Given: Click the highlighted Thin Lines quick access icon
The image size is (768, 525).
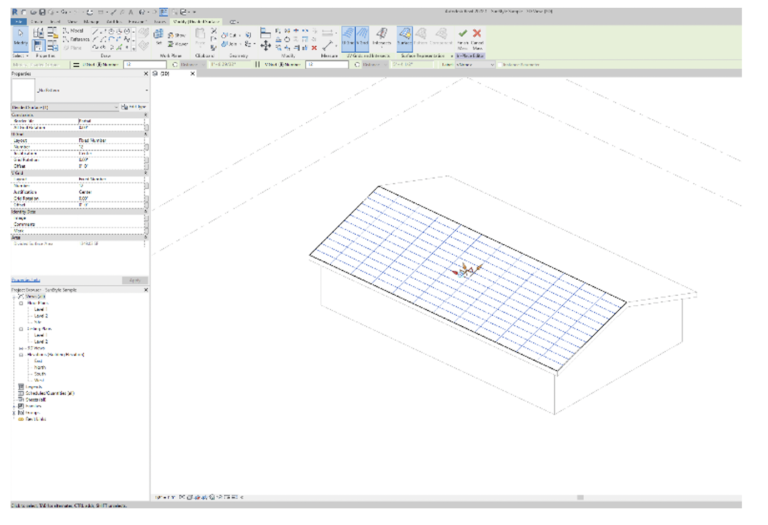Looking at the screenshot, I should [163, 12].
